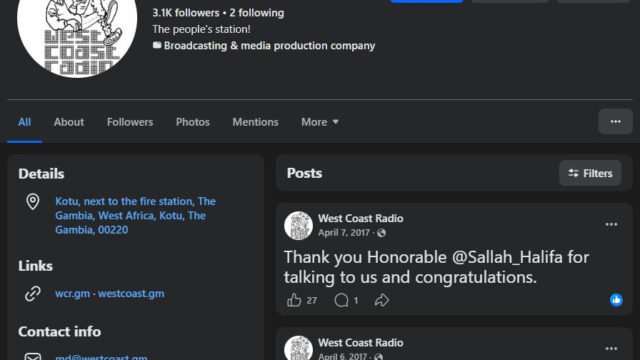Open West Coast Radio name on April 6 post
This screenshot has height=360, width=640.
coord(361,342)
